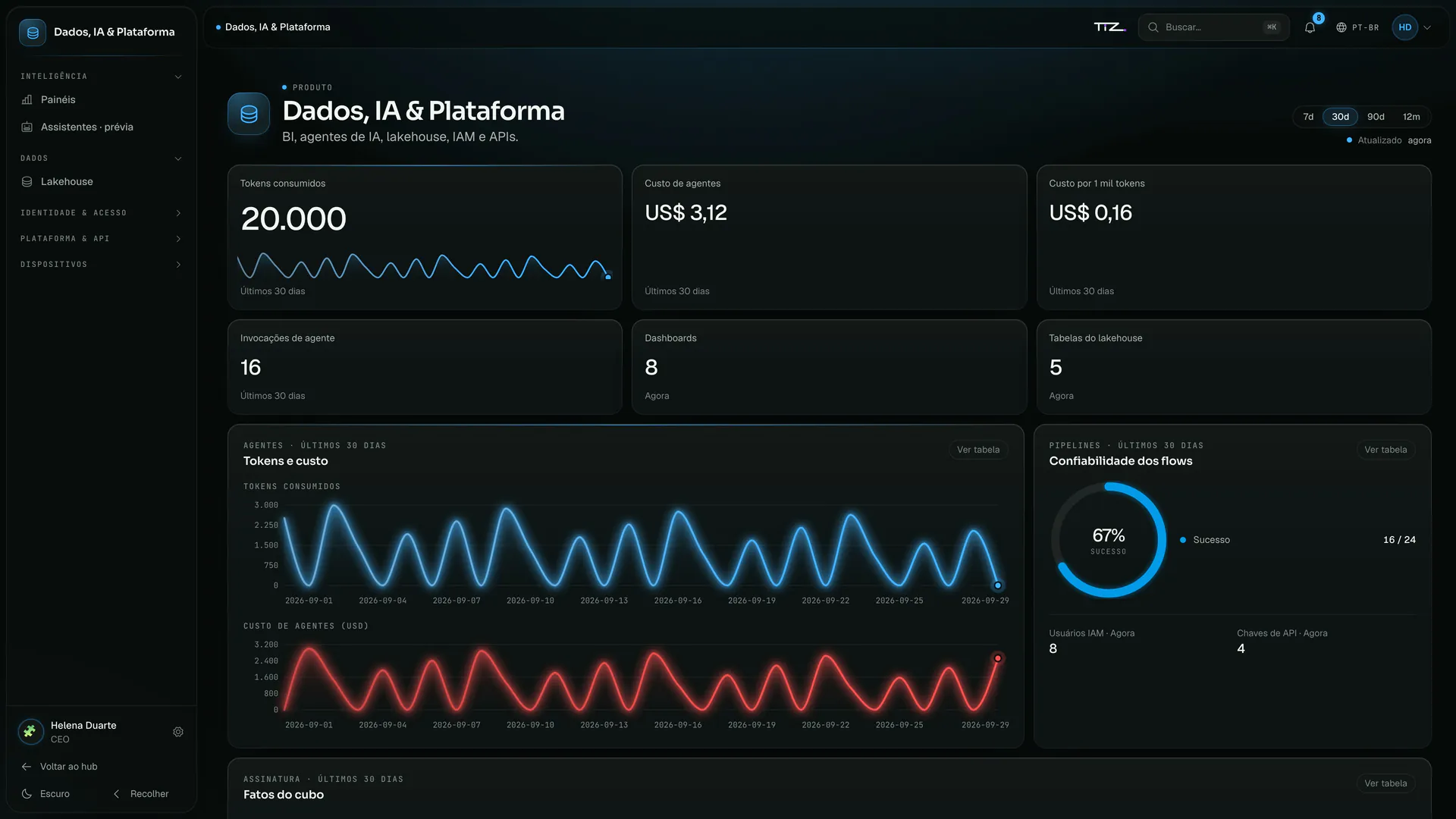Click the Tokens consumidos sparkline

coord(424,267)
